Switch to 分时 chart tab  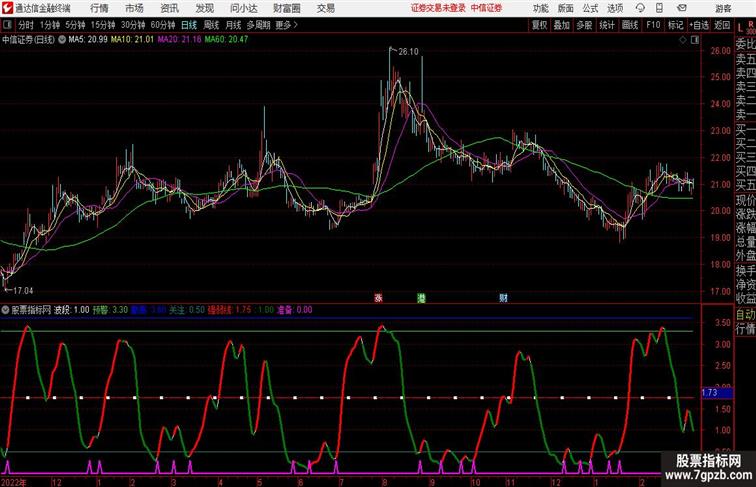[x=26, y=25]
